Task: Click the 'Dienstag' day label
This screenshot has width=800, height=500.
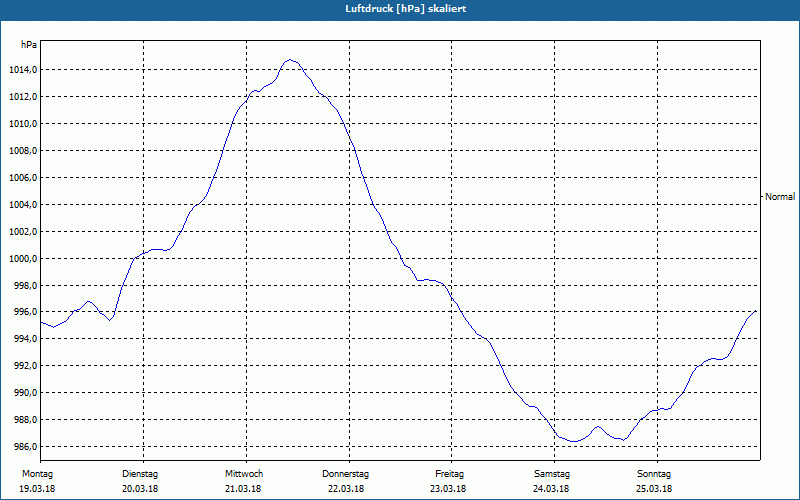Action: 140,474
